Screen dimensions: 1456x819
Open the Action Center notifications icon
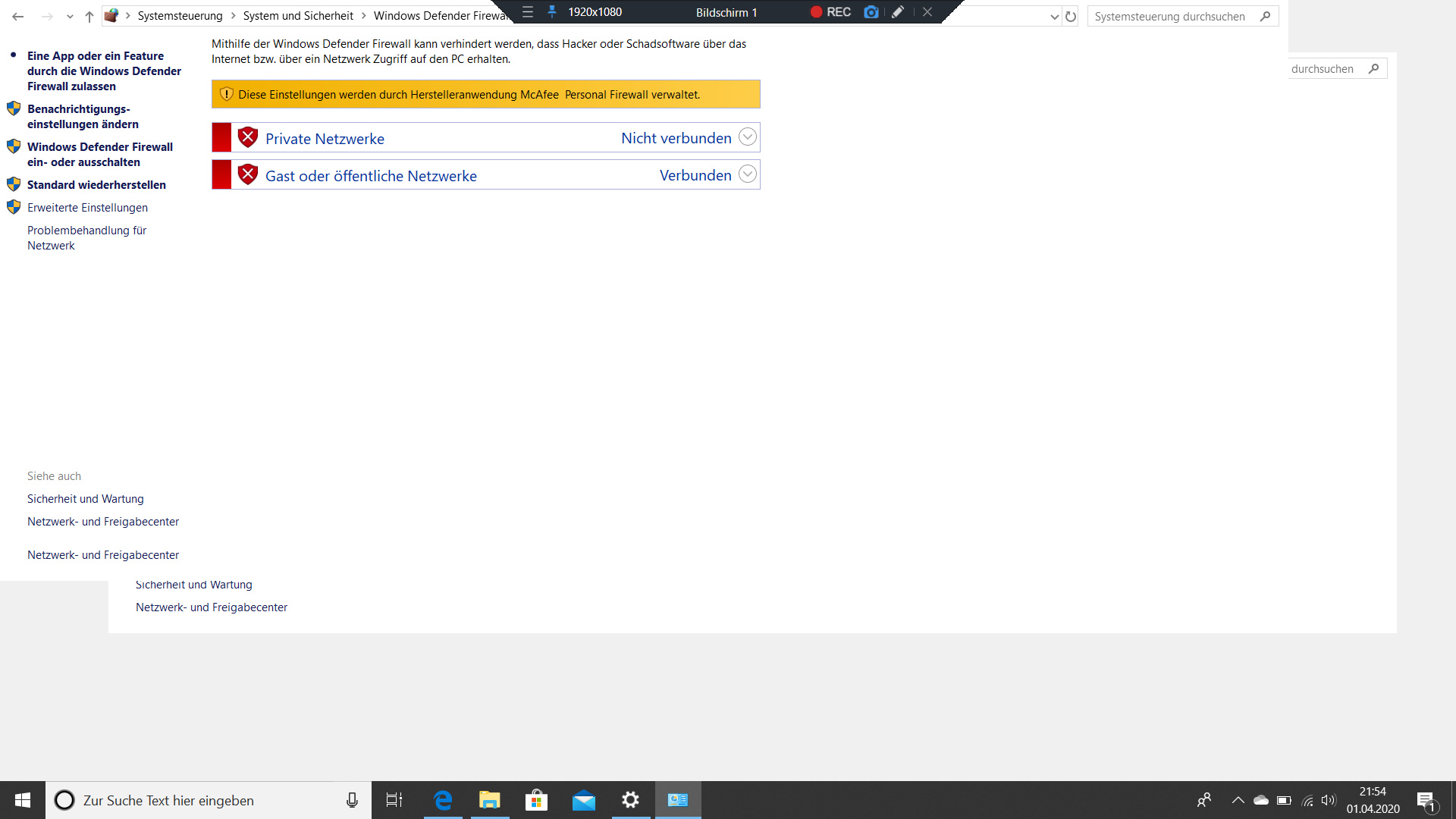[1427, 801]
